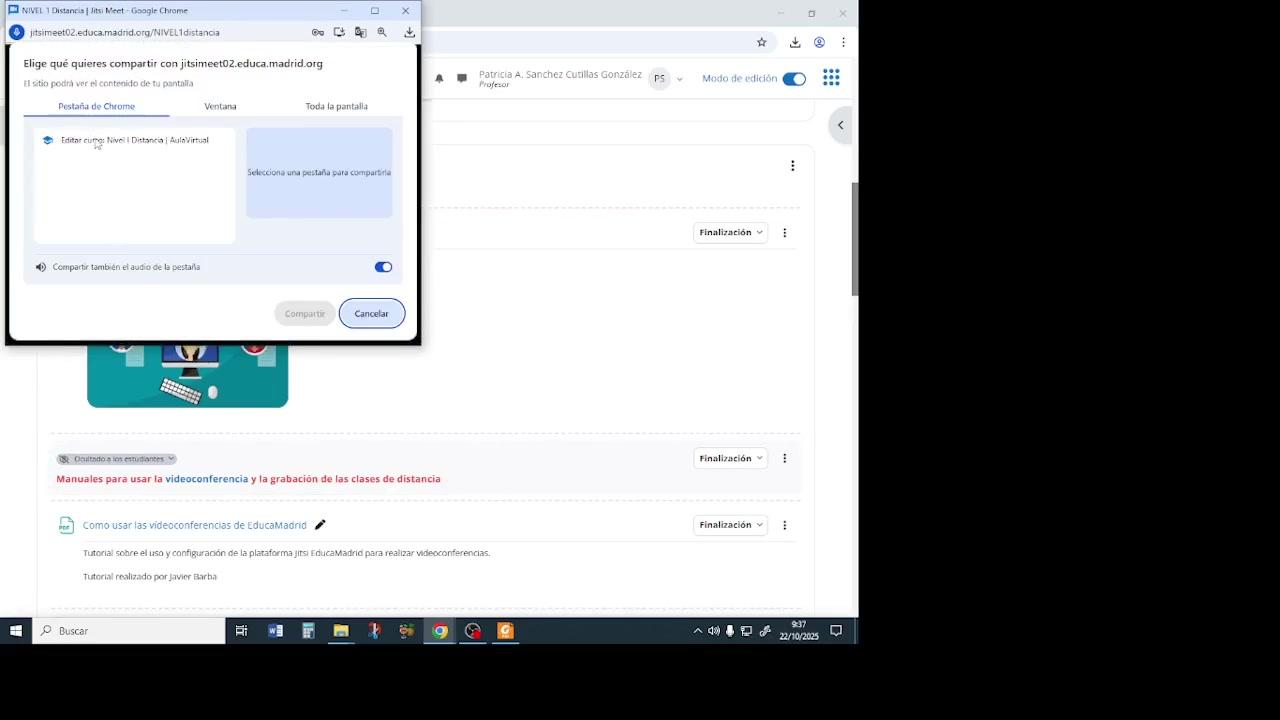Screen dimensions: 1280x720
Task: Click the PDF file icon for the tutorial
Action: (x=65, y=525)
